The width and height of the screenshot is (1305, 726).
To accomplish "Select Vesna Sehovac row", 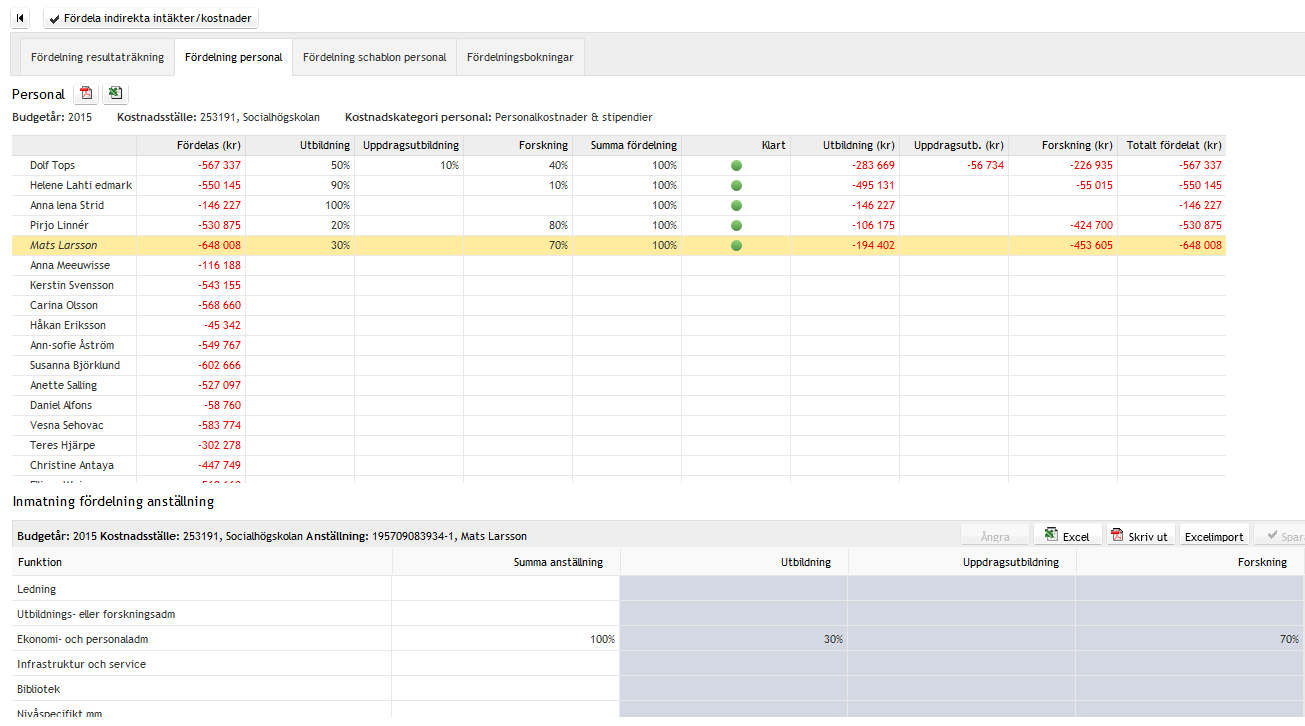I will 618,425.
